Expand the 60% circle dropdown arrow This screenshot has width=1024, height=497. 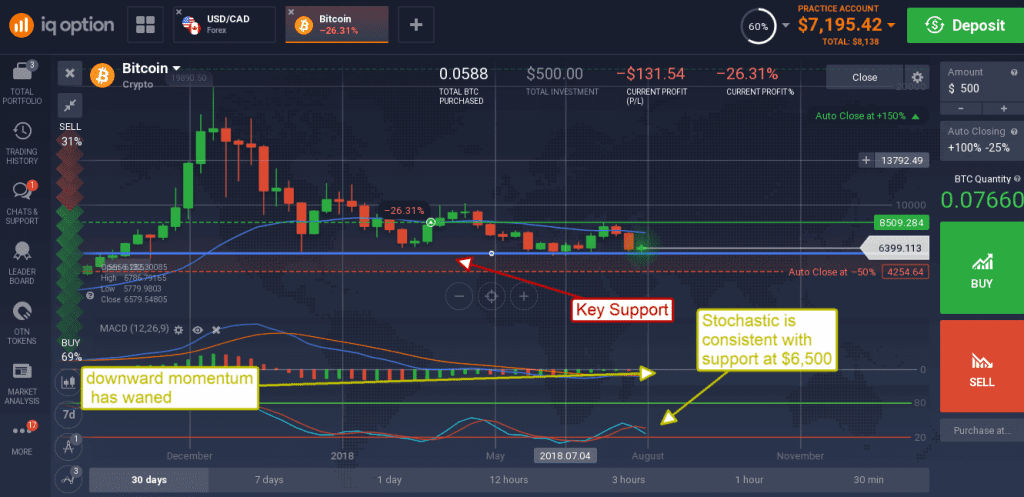785,25
